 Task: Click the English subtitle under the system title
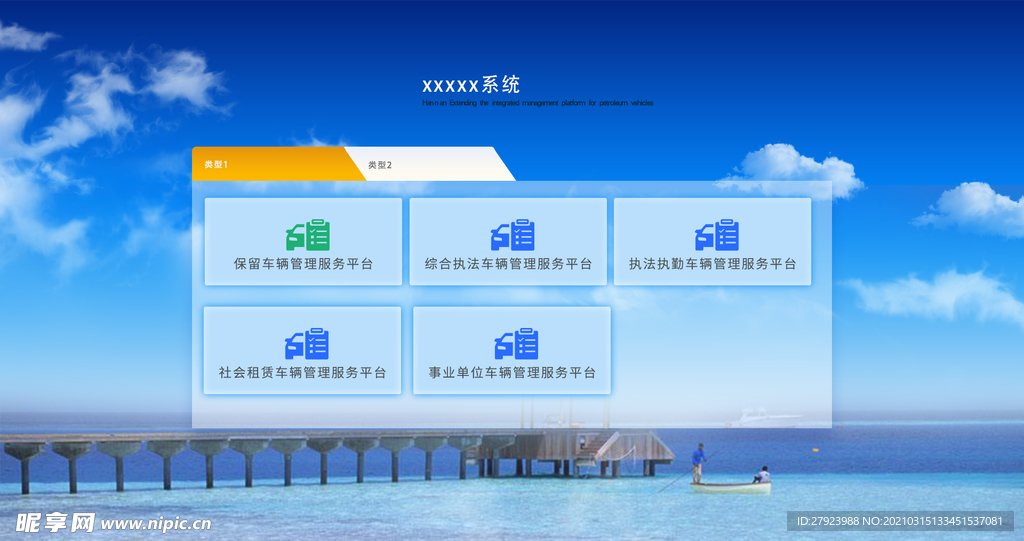tap(538, 103)
